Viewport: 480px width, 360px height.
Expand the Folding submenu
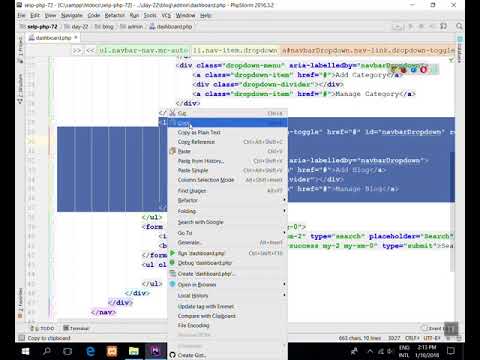coord(228,211)
